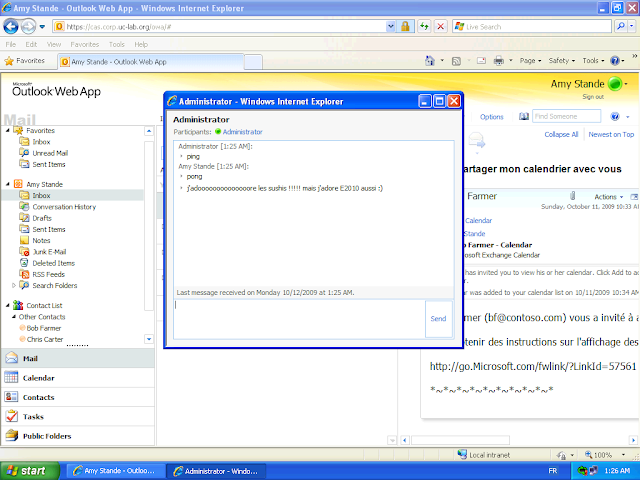Click the Refresh page icon
The width and height of the screenshot is (640, 480).
[x=424, y=27]
